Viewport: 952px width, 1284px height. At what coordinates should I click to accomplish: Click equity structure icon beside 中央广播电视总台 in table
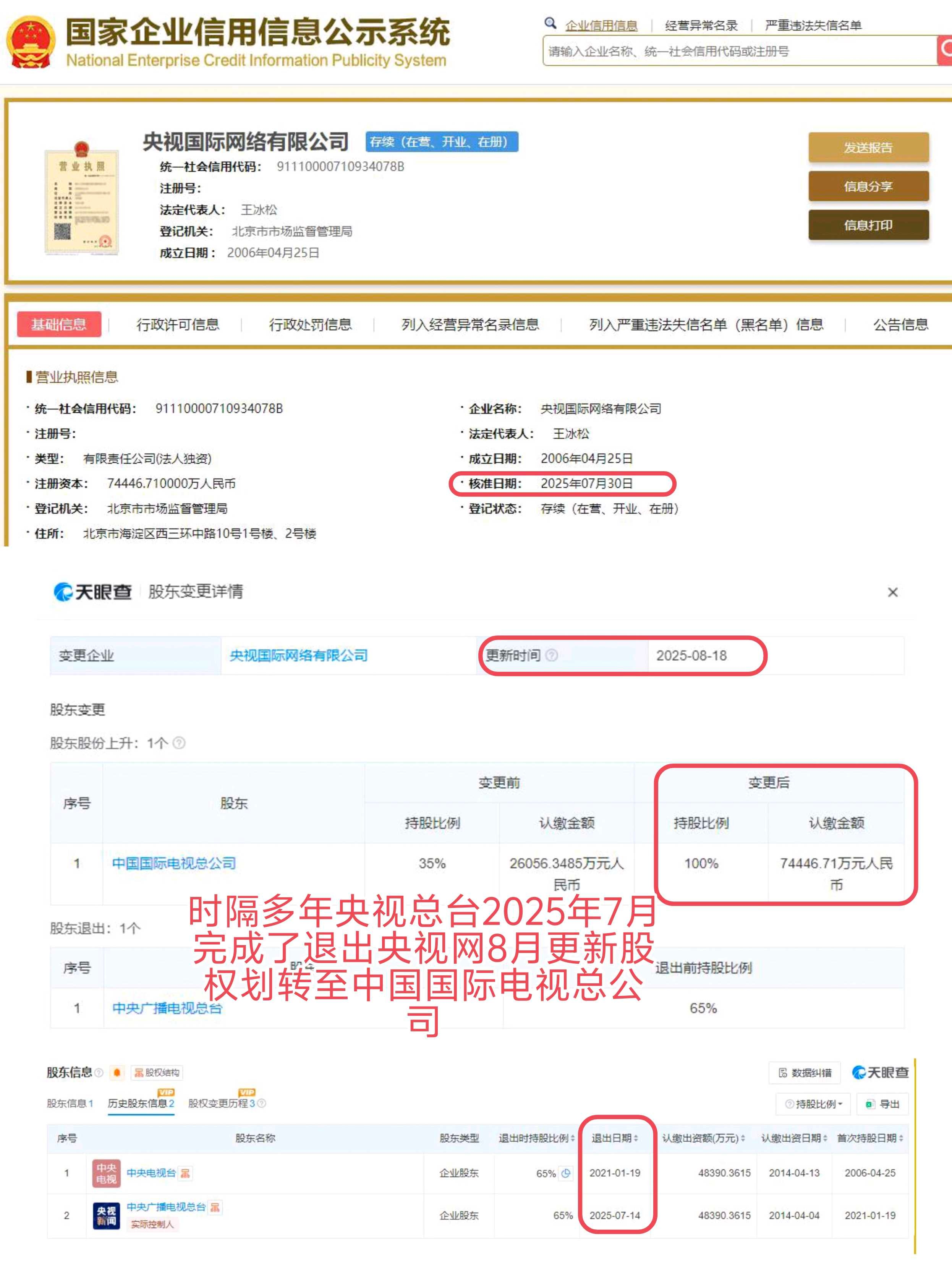click(x=215, y=1207)
